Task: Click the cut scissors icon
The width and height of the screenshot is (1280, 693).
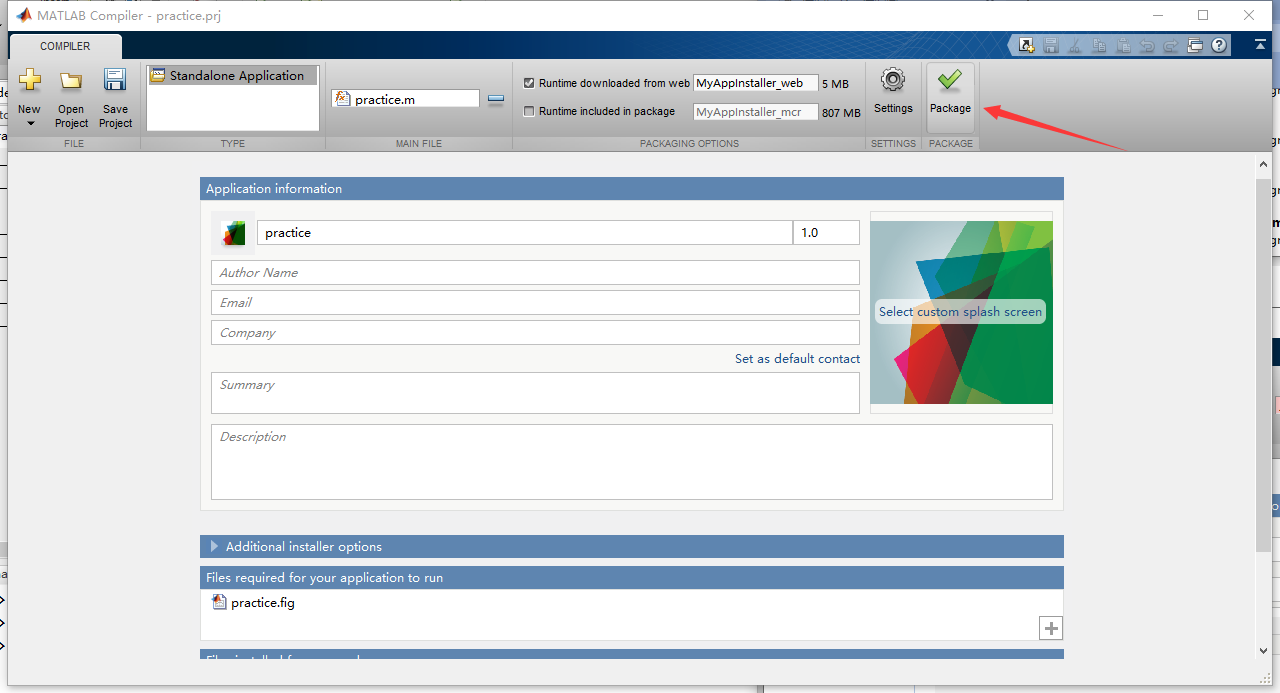Action: point(1075,45)
